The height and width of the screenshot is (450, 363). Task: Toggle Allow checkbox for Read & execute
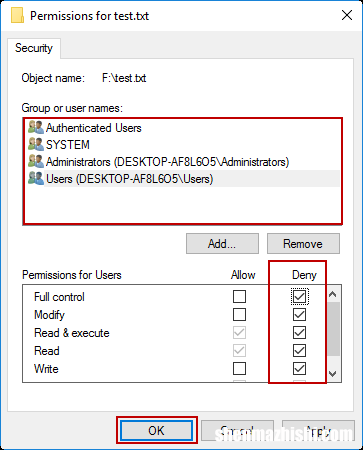(239, 332)
